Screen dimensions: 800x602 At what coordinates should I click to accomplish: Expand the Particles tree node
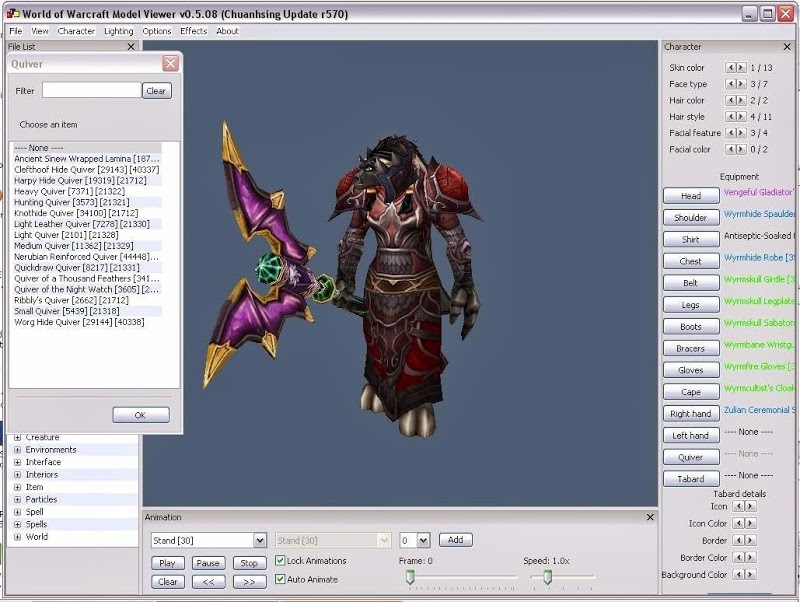click(x=17, y=499)
